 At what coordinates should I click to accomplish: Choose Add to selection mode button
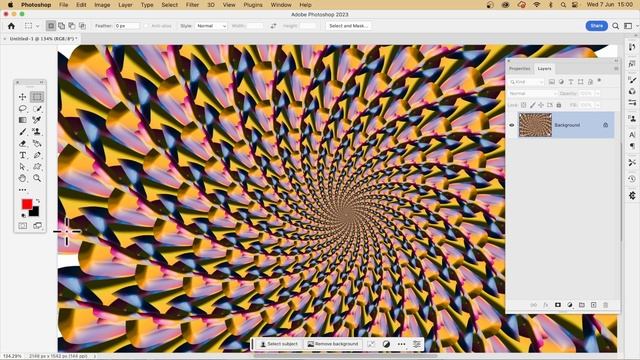coord(61,26)
